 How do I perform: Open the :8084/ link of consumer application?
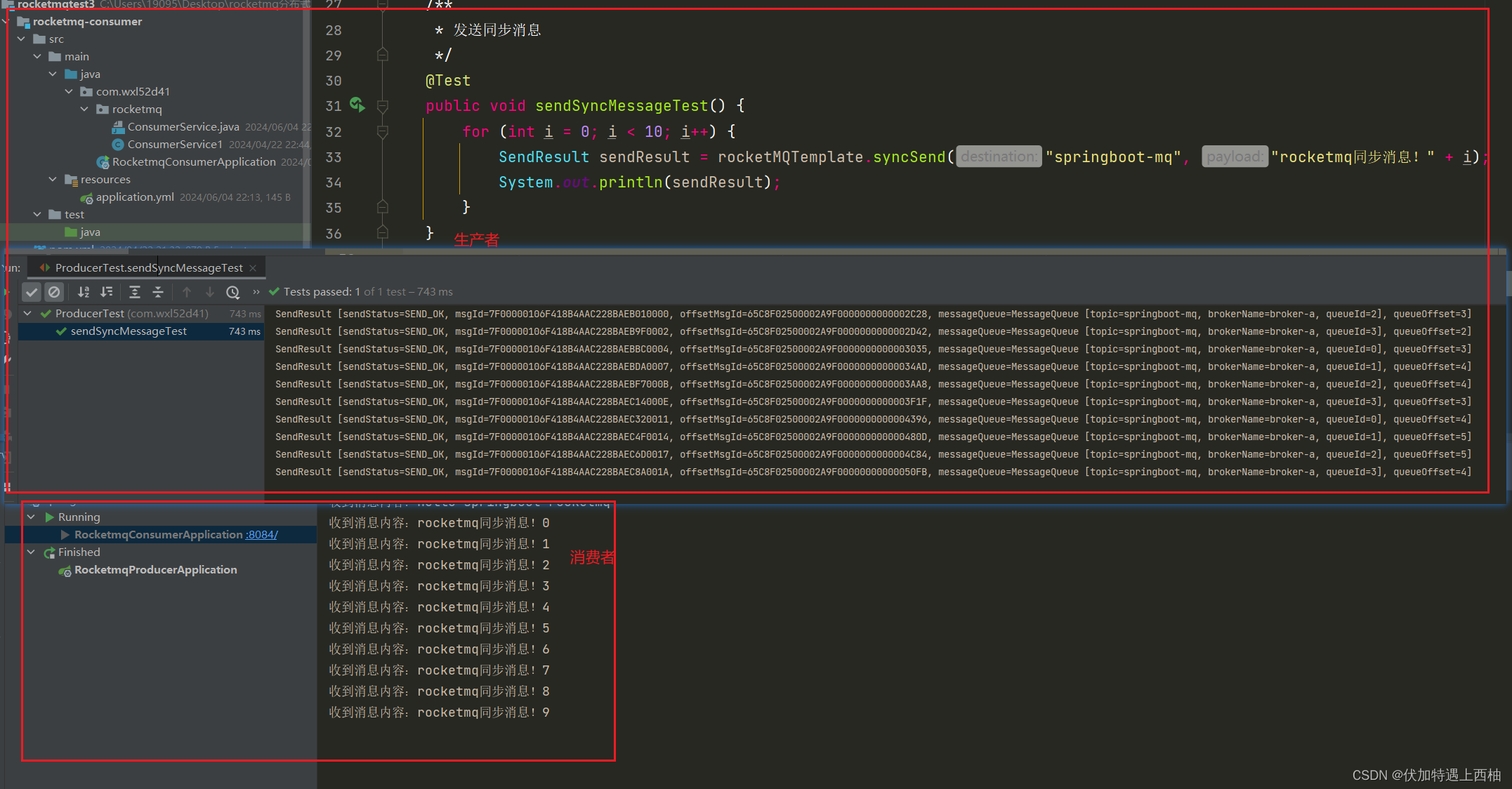[261, 535]
